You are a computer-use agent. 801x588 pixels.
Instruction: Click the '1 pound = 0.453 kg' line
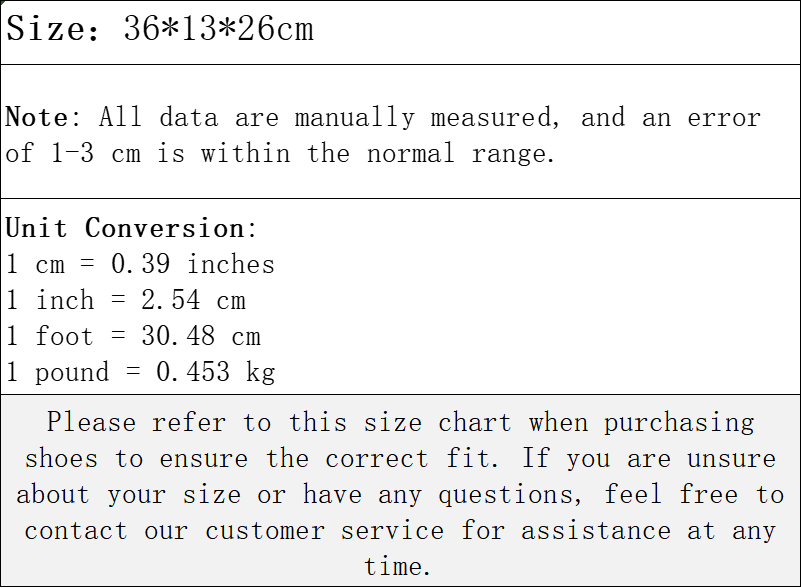[x=141, y=372]
